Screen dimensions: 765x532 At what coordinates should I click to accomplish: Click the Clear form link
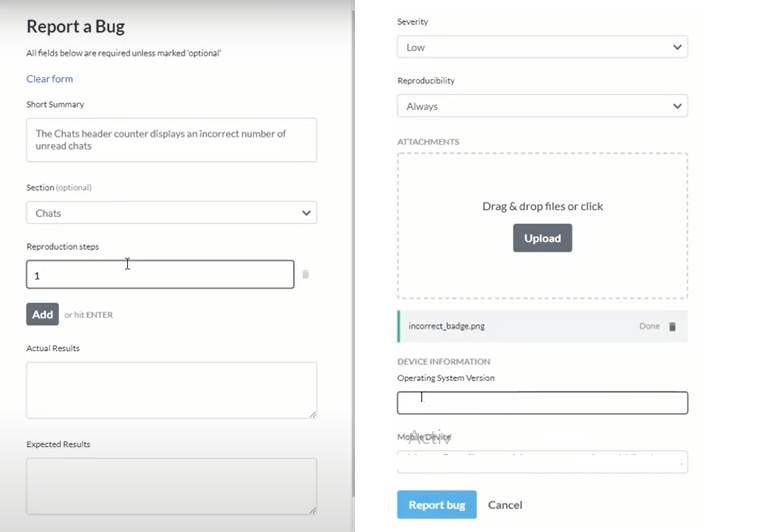point(50,79)
